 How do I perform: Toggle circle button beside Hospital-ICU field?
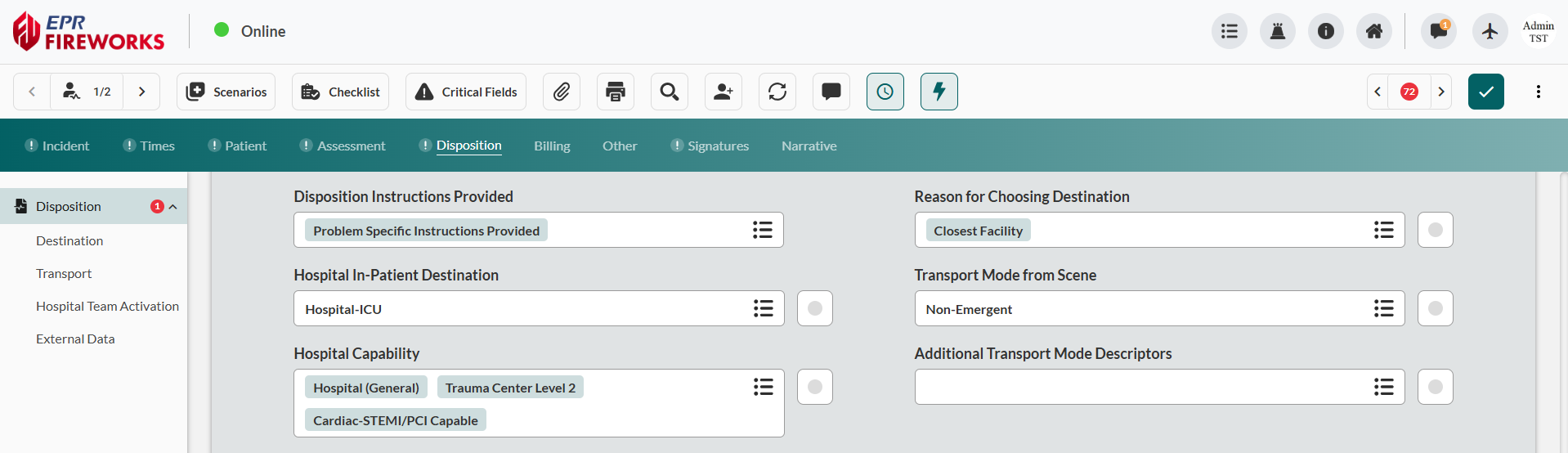tap(815, 308)
